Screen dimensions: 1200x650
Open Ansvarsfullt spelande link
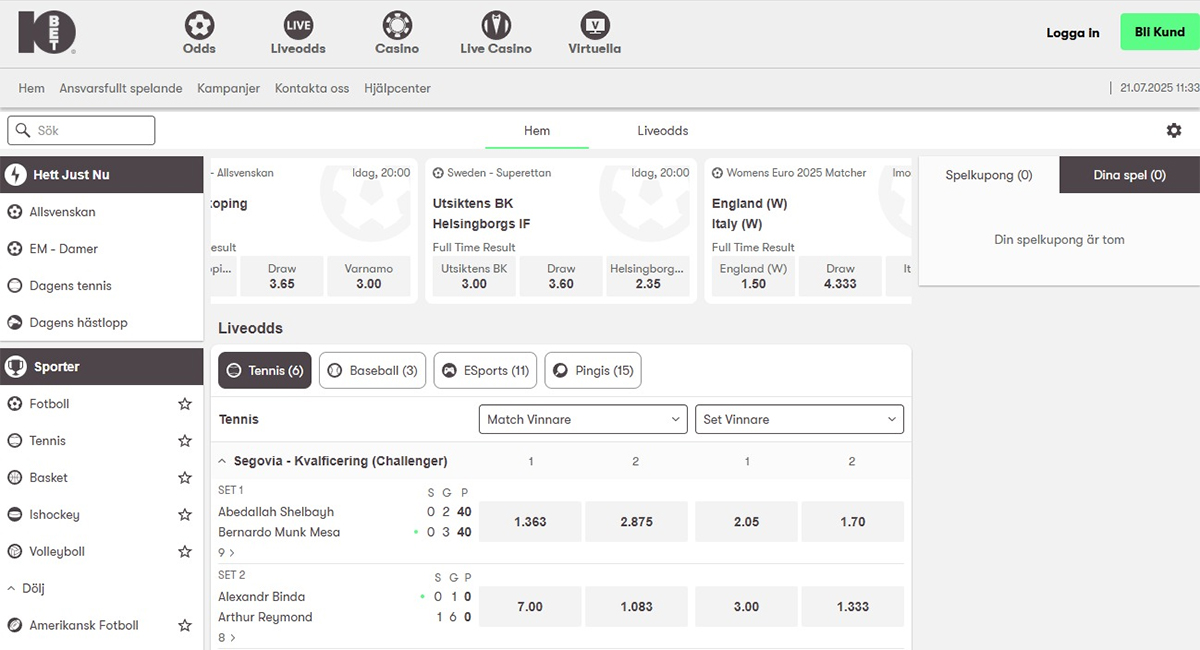[121, 88]
